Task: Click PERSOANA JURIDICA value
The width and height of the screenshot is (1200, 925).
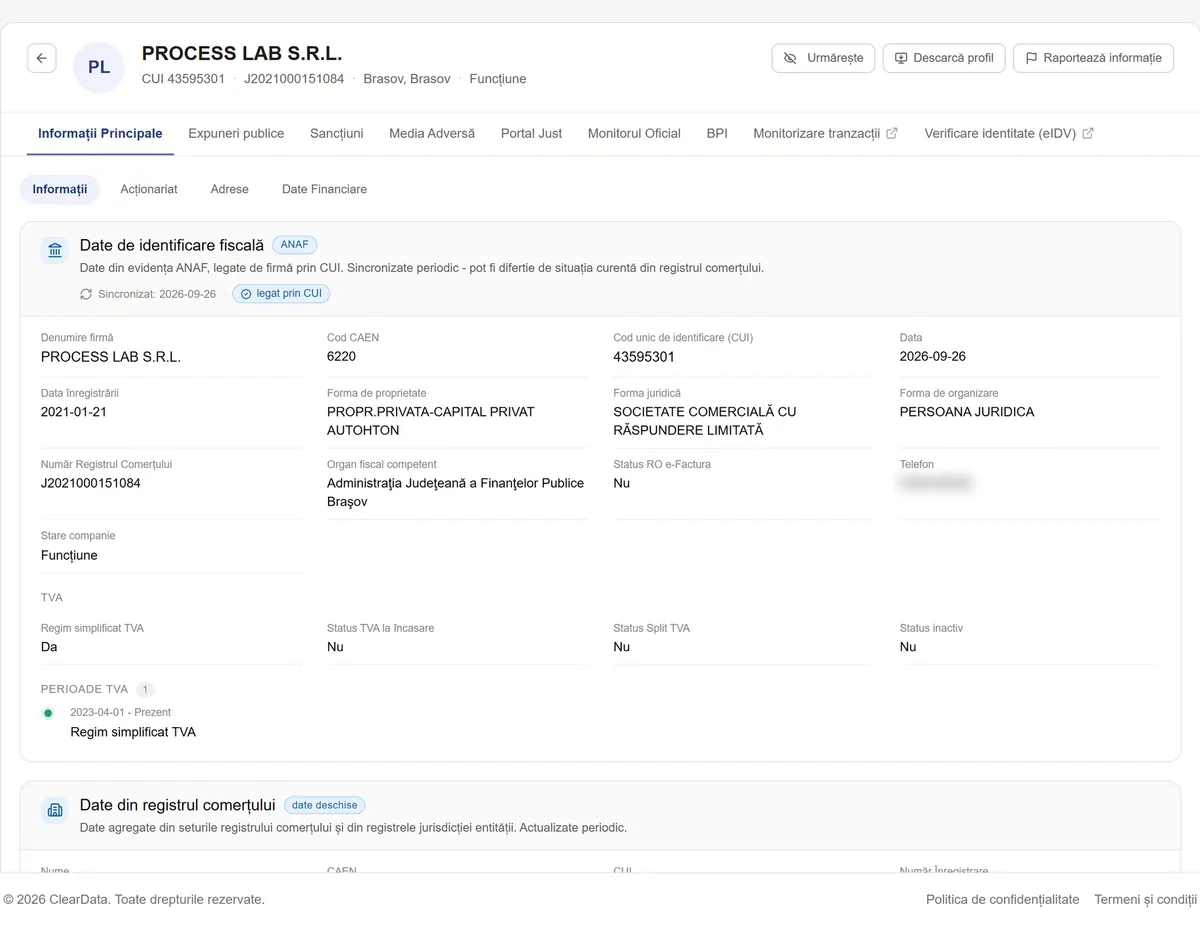Action: (967, 412)
